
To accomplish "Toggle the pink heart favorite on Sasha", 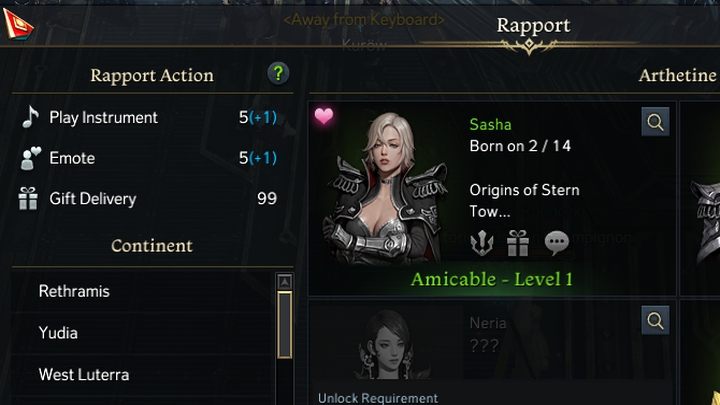I will point(324,117).
